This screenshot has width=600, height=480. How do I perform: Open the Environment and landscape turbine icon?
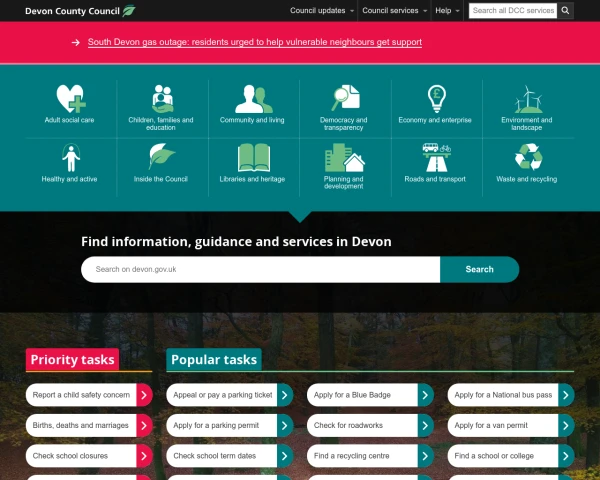[x=528, y=99]
